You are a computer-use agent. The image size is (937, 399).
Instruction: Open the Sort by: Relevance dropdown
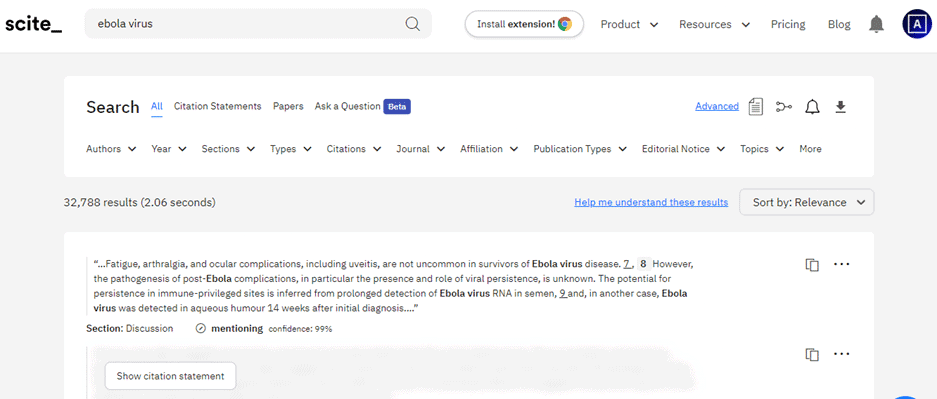[x=807, y=202]
